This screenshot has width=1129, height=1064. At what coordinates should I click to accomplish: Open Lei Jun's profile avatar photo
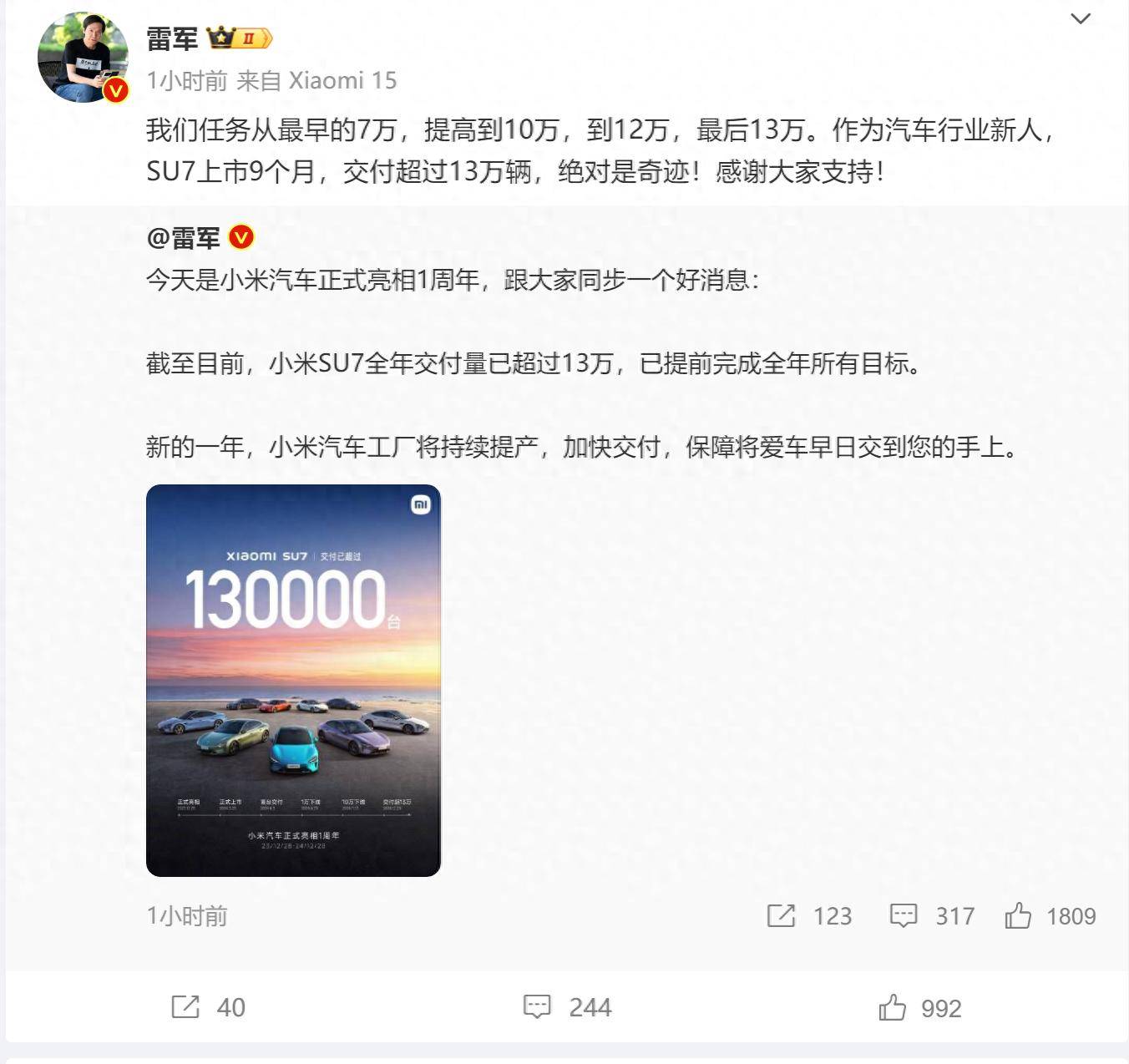(83, 57)
